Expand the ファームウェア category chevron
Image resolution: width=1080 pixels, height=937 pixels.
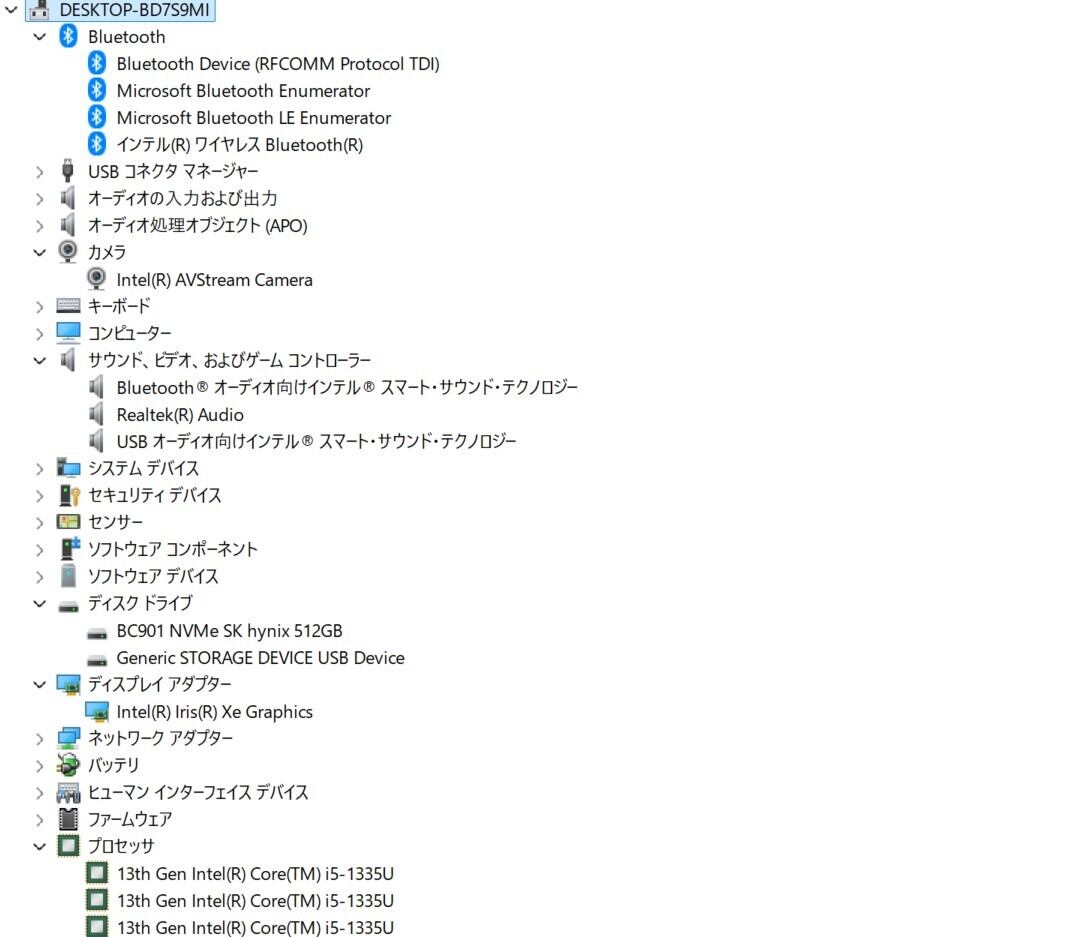click(x=39, y=820)
